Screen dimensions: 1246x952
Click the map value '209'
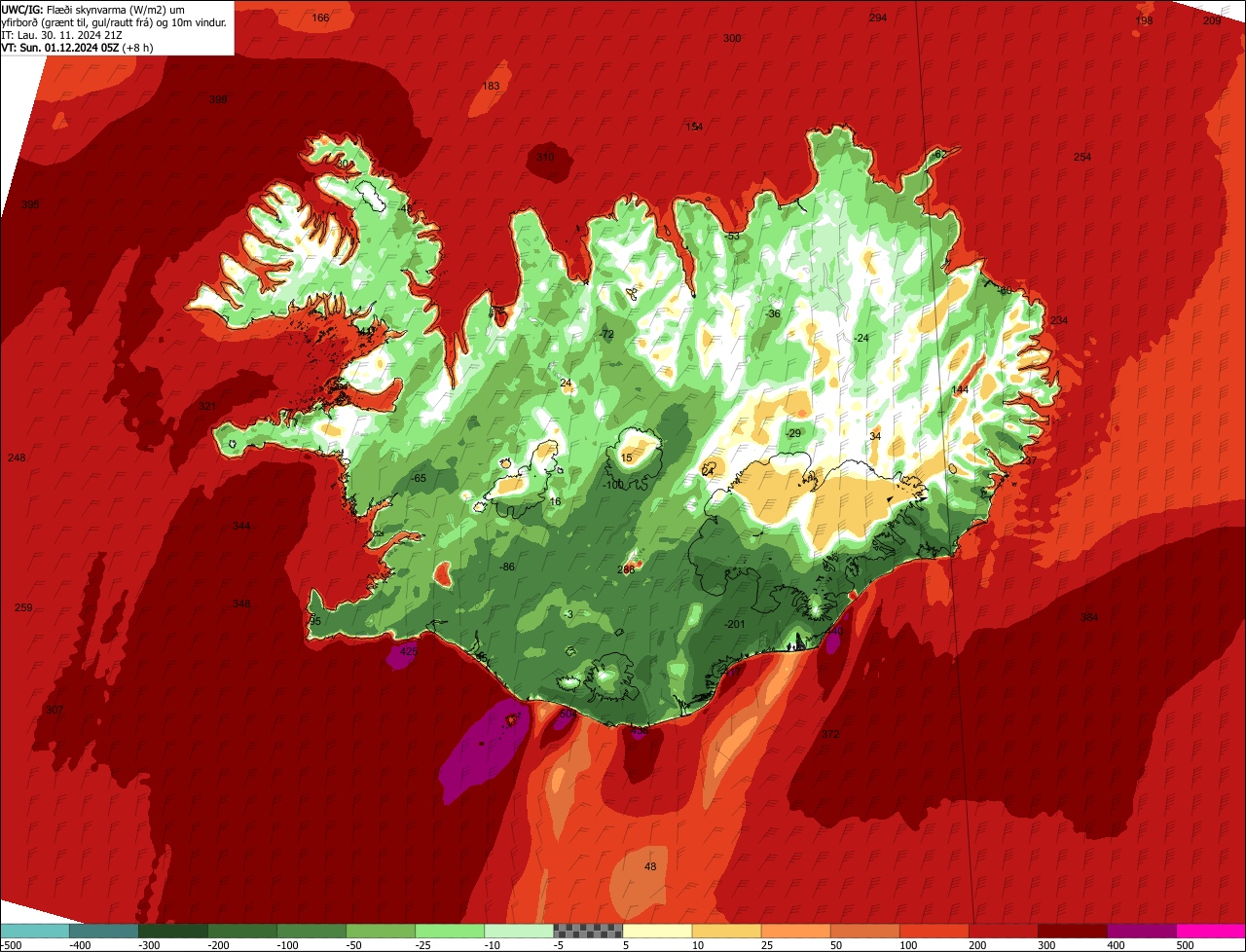point(1211,20)
